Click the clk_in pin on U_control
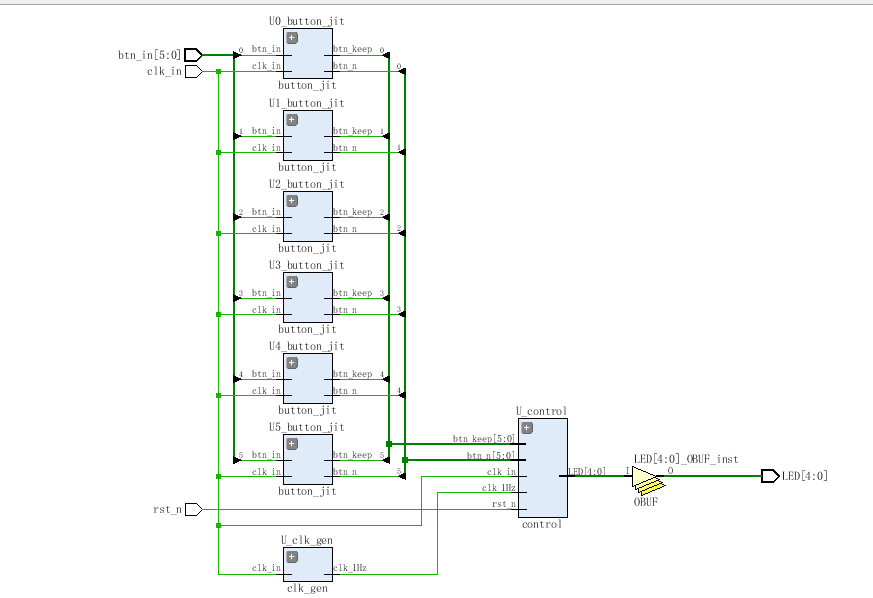Image resolution: width=873 pixels, height=598 pixels. pos(501,472)
